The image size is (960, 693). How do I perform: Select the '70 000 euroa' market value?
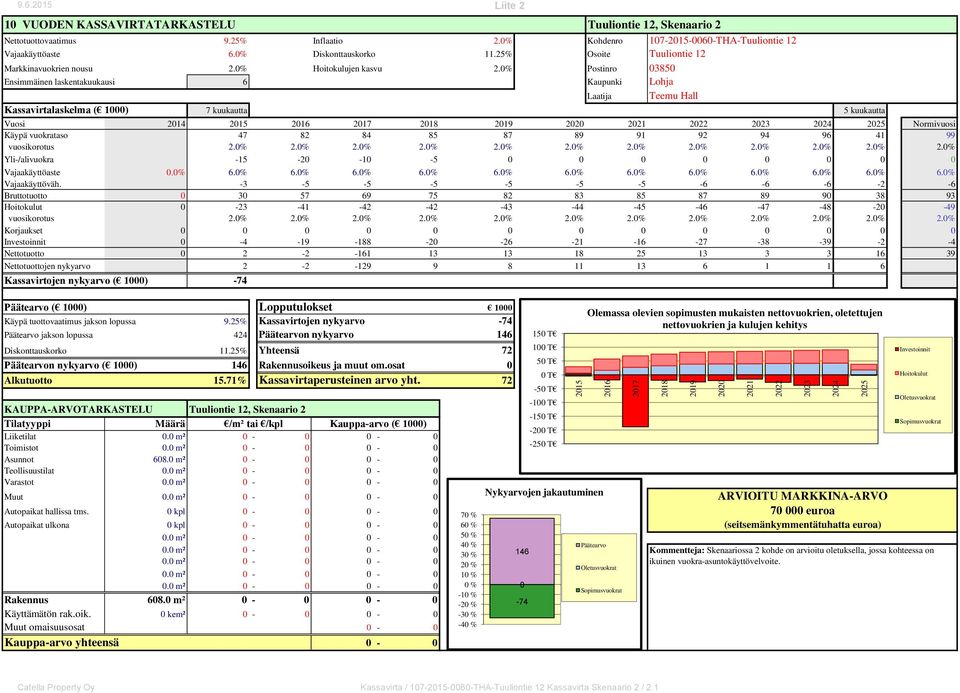(802, 511)
